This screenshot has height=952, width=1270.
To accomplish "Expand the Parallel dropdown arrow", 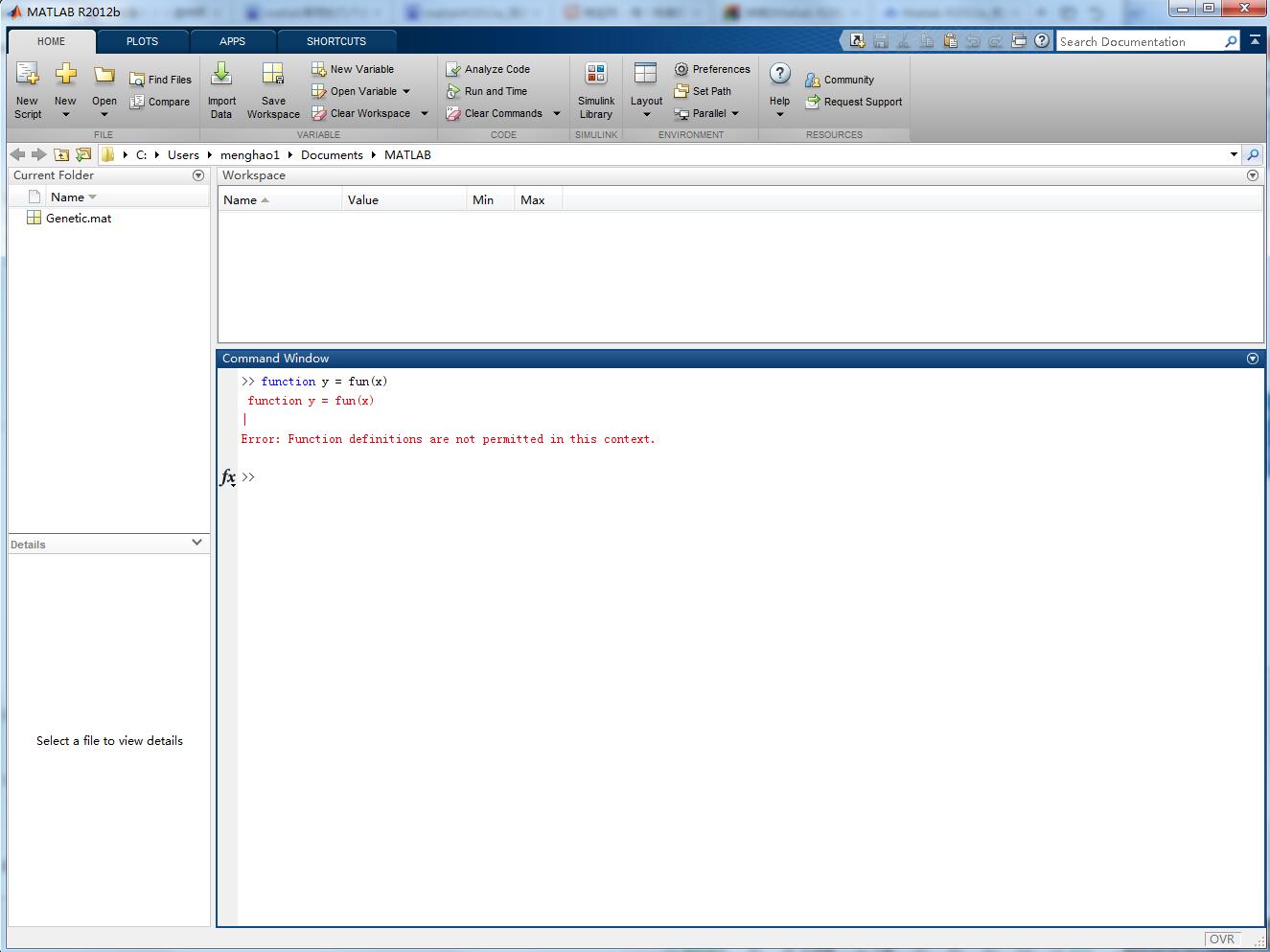I will (735, 113).
